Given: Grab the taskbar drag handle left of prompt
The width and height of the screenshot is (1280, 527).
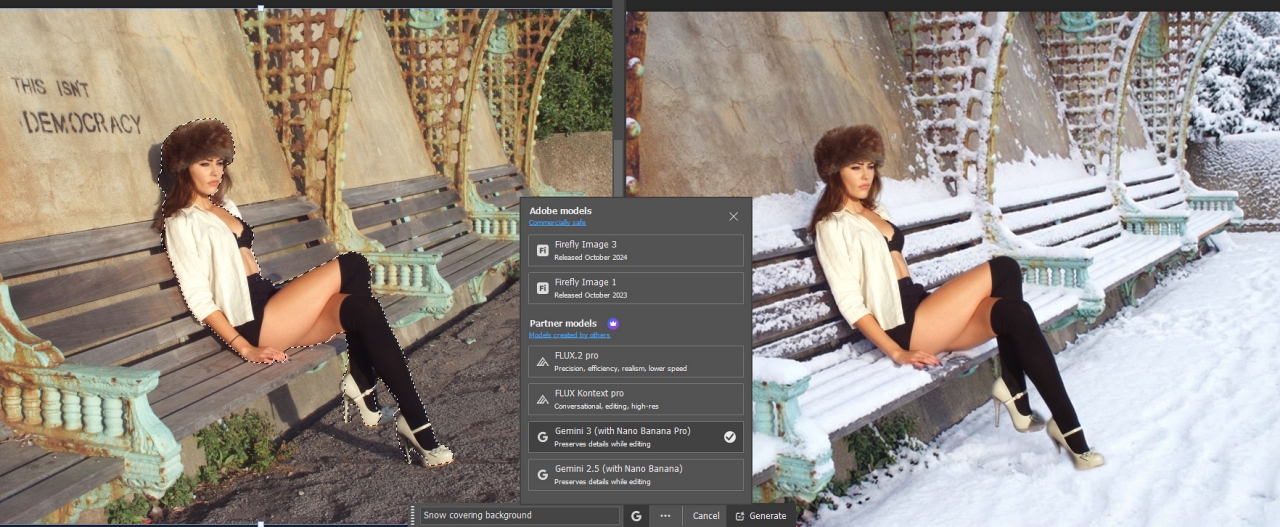Looking at the screenshot, I should pyautogui.click(x=412, y=516).
